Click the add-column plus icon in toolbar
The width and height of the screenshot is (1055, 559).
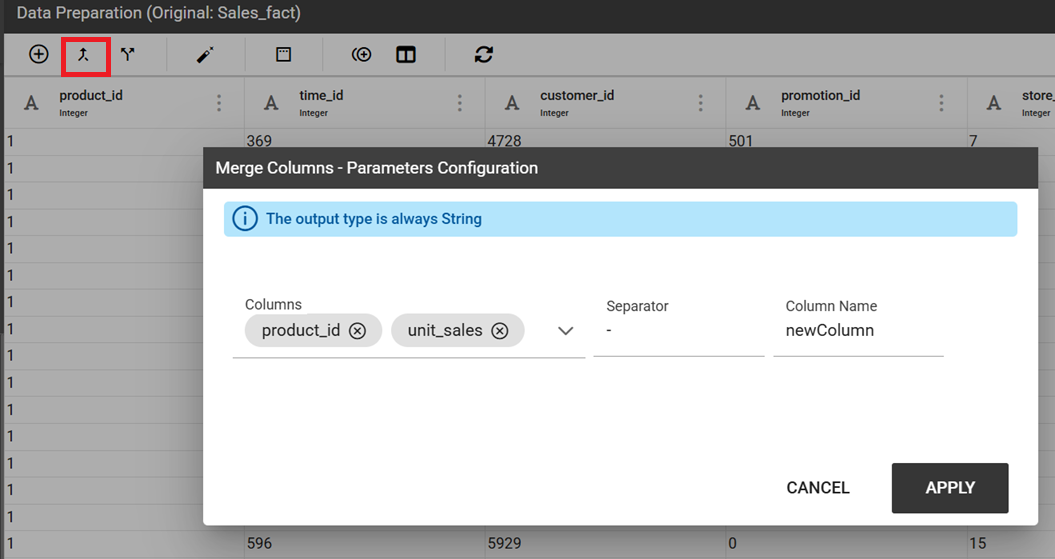pos(361,54)
